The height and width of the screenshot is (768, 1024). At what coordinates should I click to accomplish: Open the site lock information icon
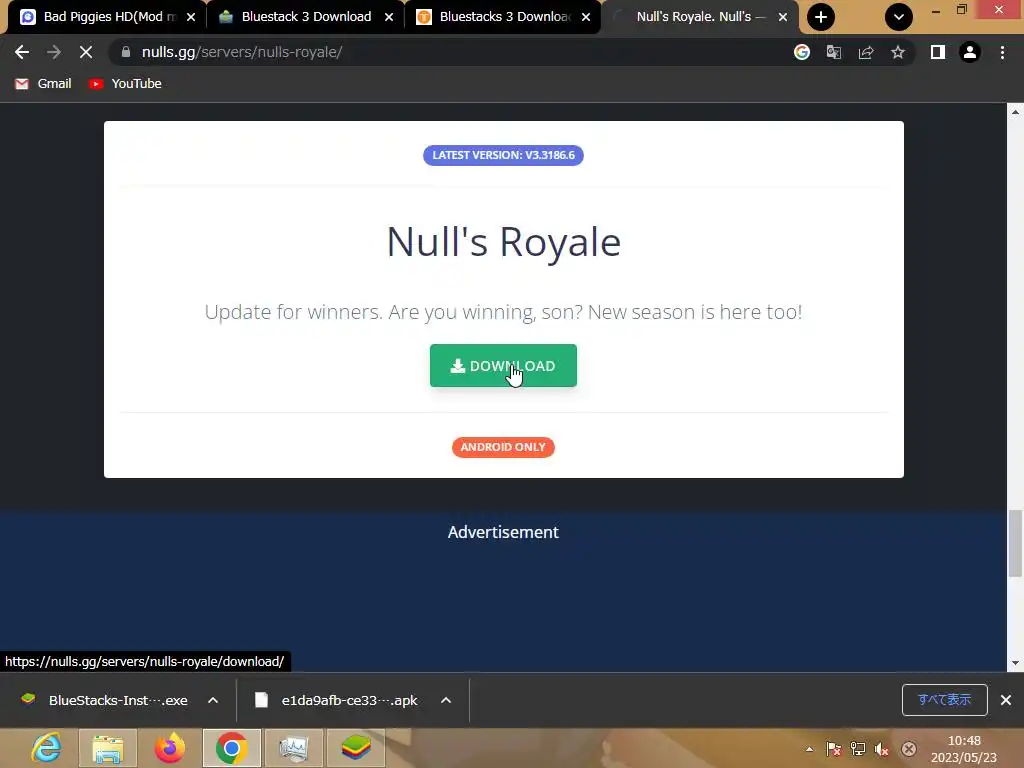126,52
